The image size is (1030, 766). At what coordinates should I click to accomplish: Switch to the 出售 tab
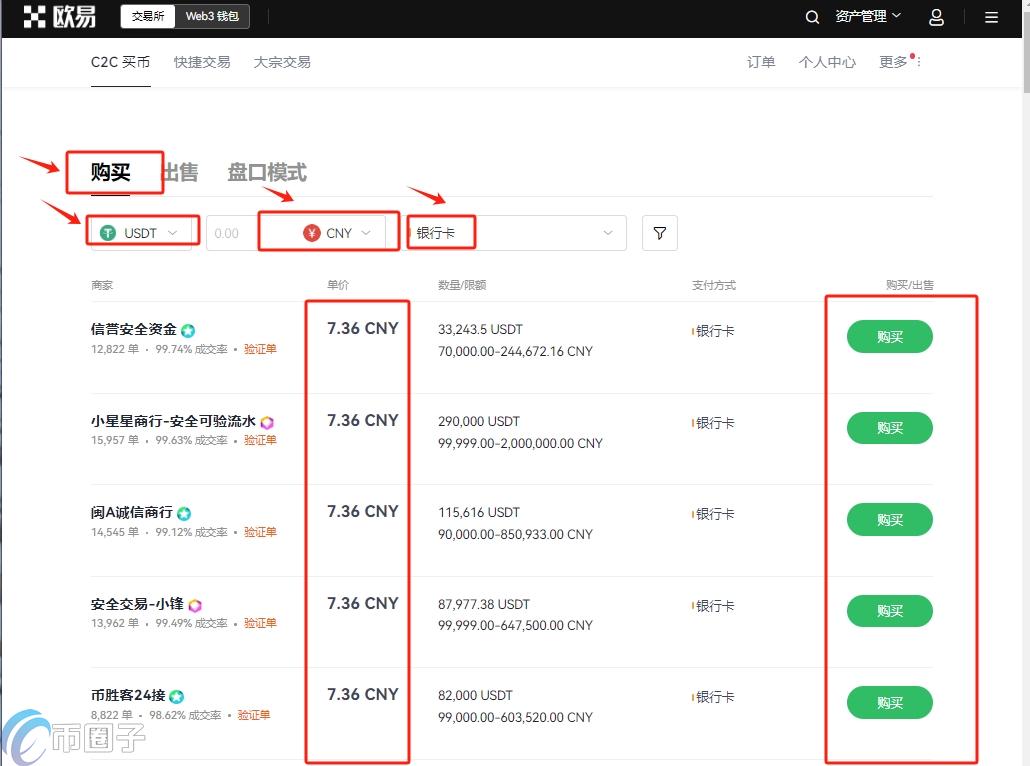pyautogui.click(x=180, y=172)
